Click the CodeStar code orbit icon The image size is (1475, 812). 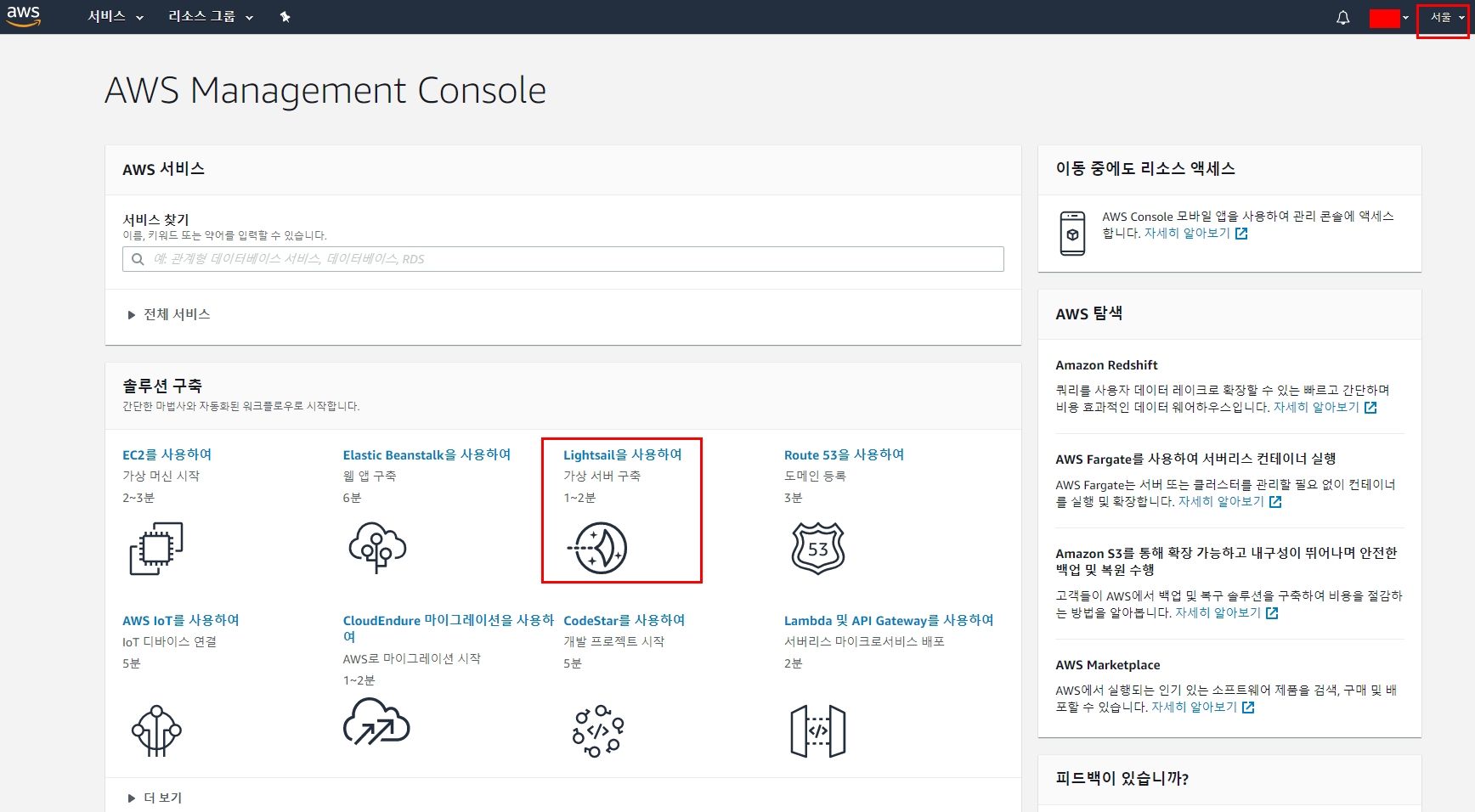[x=598, y=730]
